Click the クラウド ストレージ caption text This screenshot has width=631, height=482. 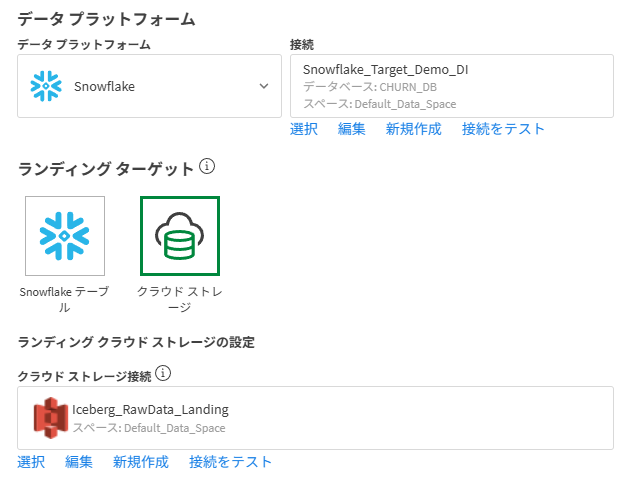point(179,299)
